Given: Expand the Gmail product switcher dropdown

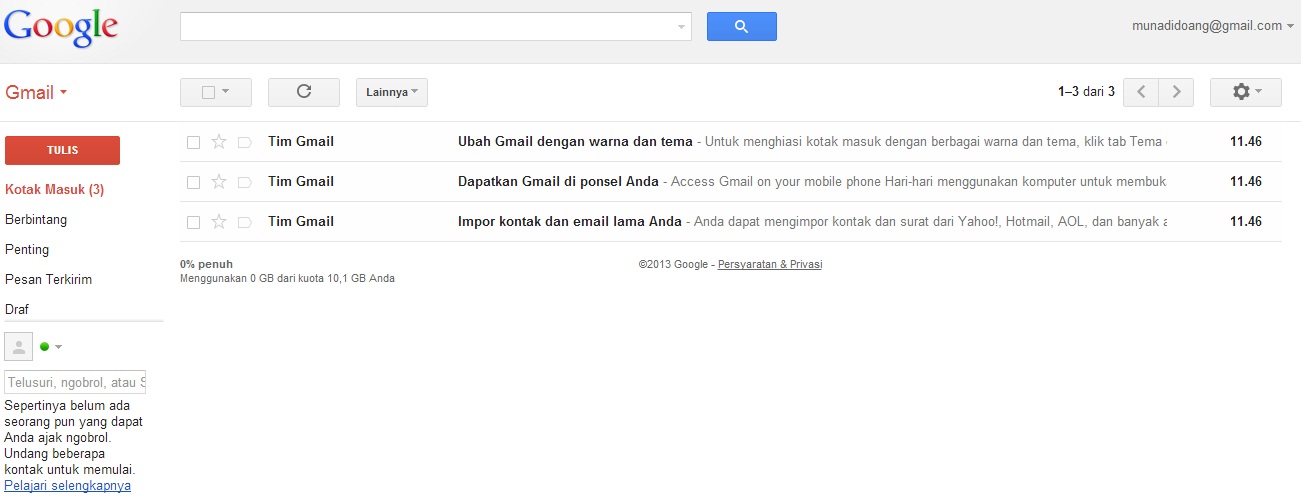Looking at the screenshot, I should (64, 93).
